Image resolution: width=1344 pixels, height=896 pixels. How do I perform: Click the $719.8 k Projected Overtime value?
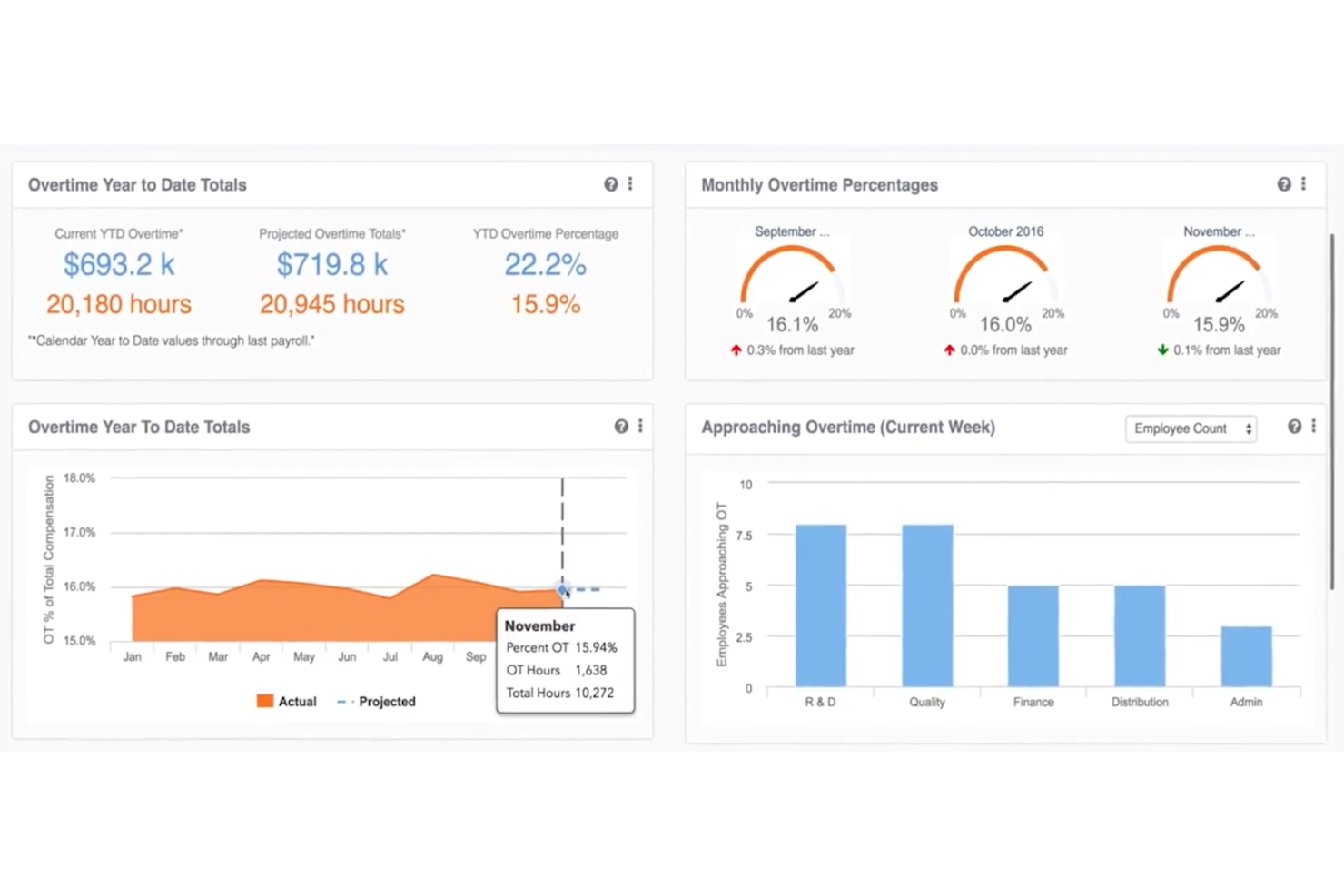coord(332,265)
